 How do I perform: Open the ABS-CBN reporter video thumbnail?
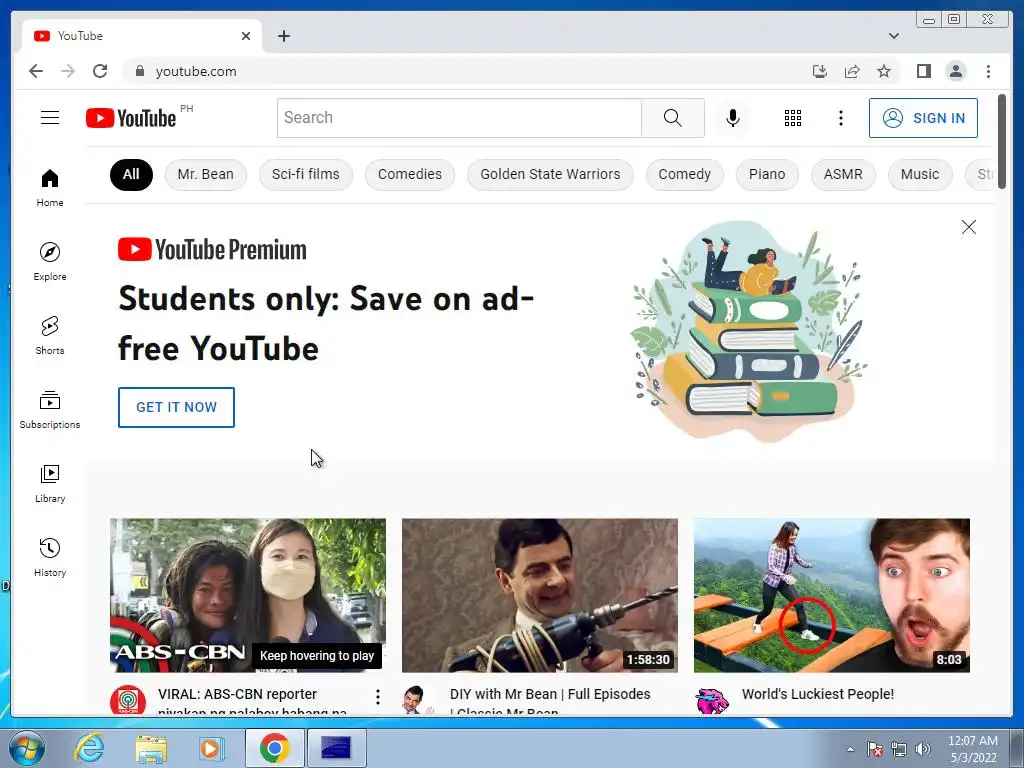pyautogui.click(x=248, y=595)
